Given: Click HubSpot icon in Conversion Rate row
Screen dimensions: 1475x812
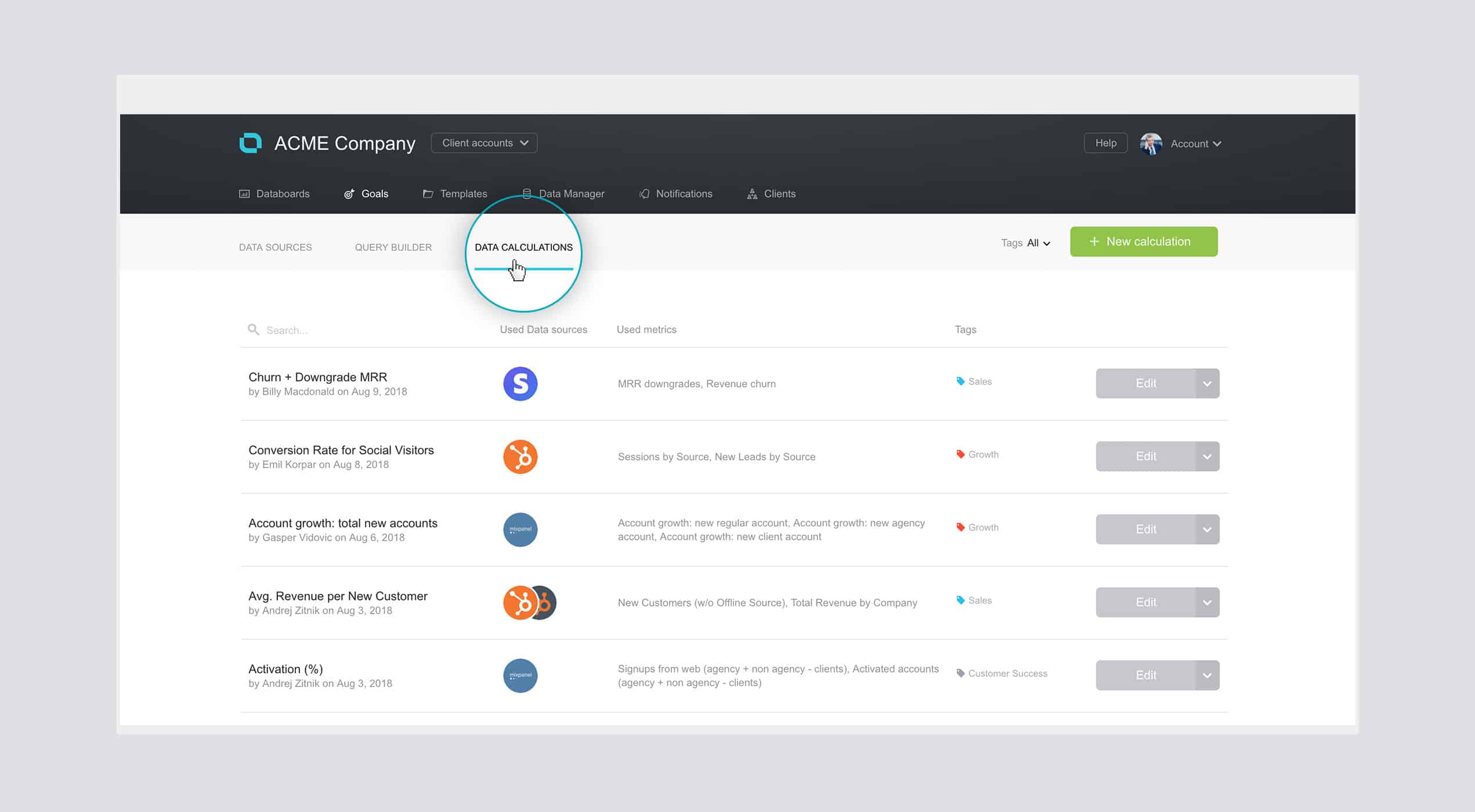Looking at the screenshot, I should [520, 457].
